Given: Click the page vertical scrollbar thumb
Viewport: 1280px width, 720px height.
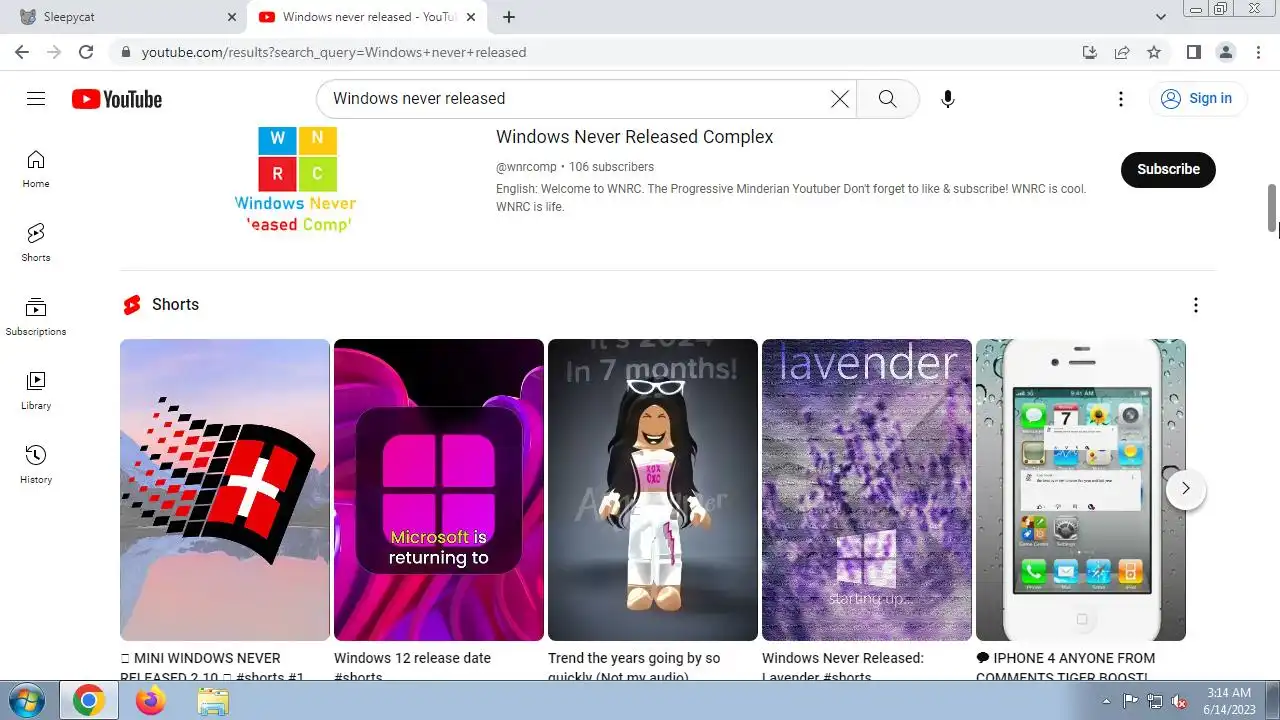Looking at the screenshot, I should pyautogui.click(x=1273, y=209).
